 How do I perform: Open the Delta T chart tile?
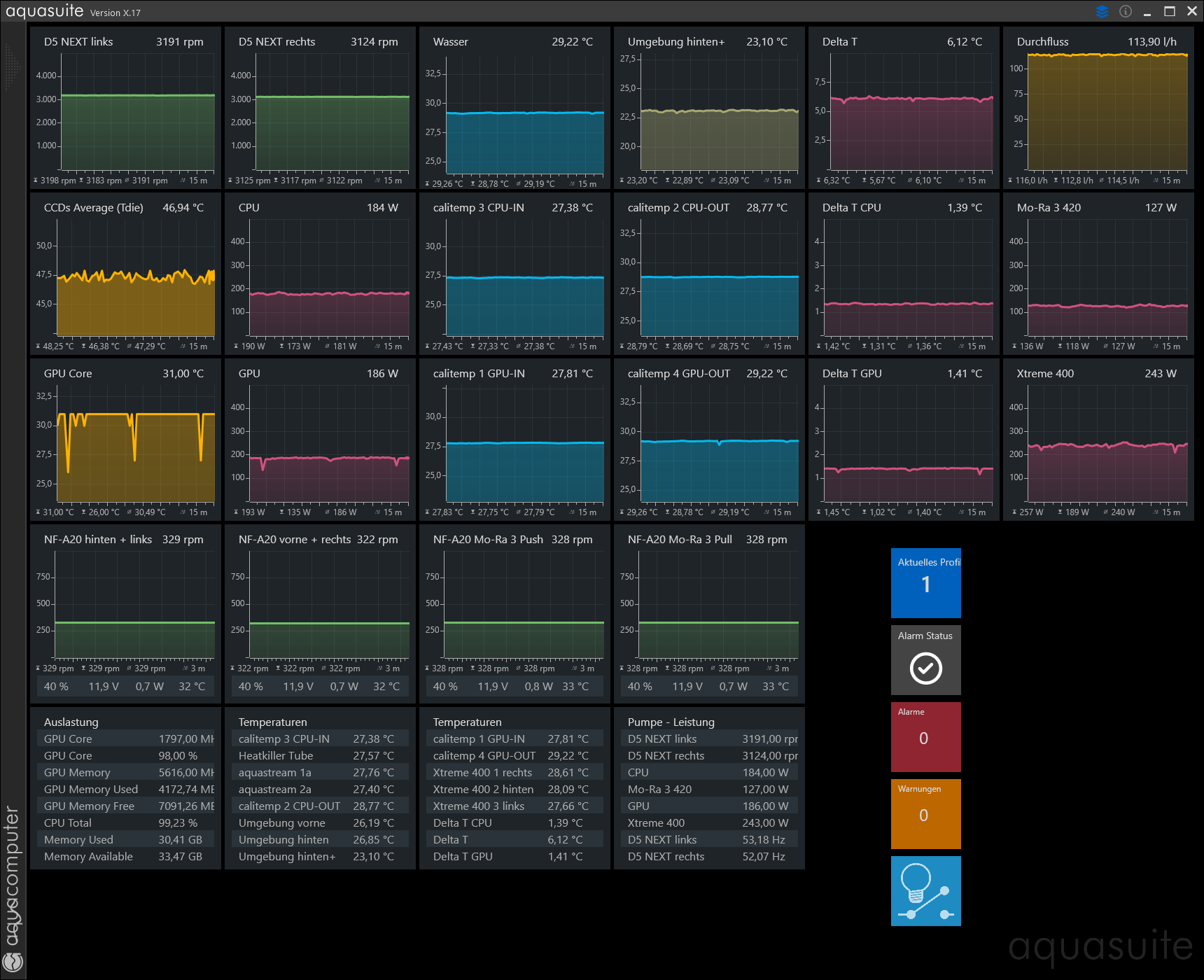(904, 107)
